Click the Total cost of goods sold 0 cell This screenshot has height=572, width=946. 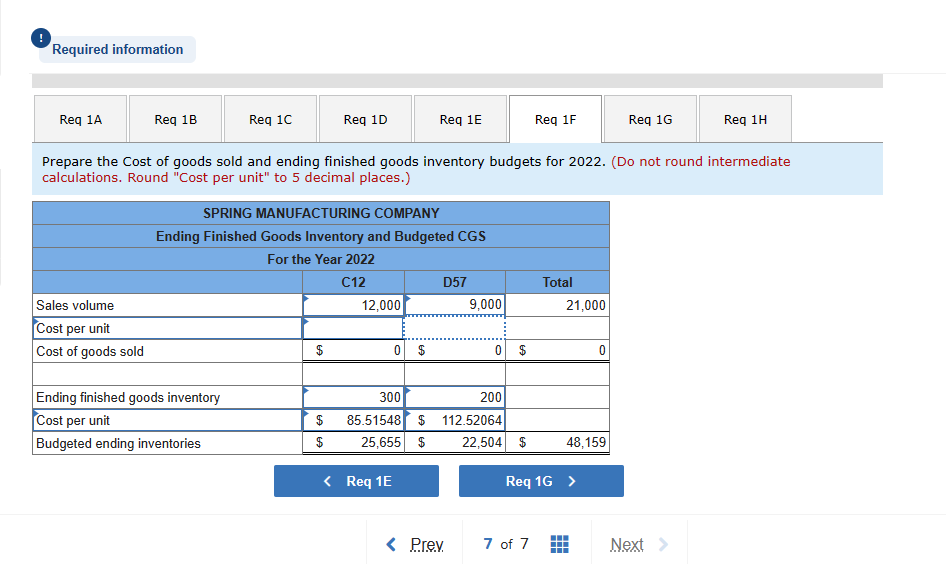point(557,350)
